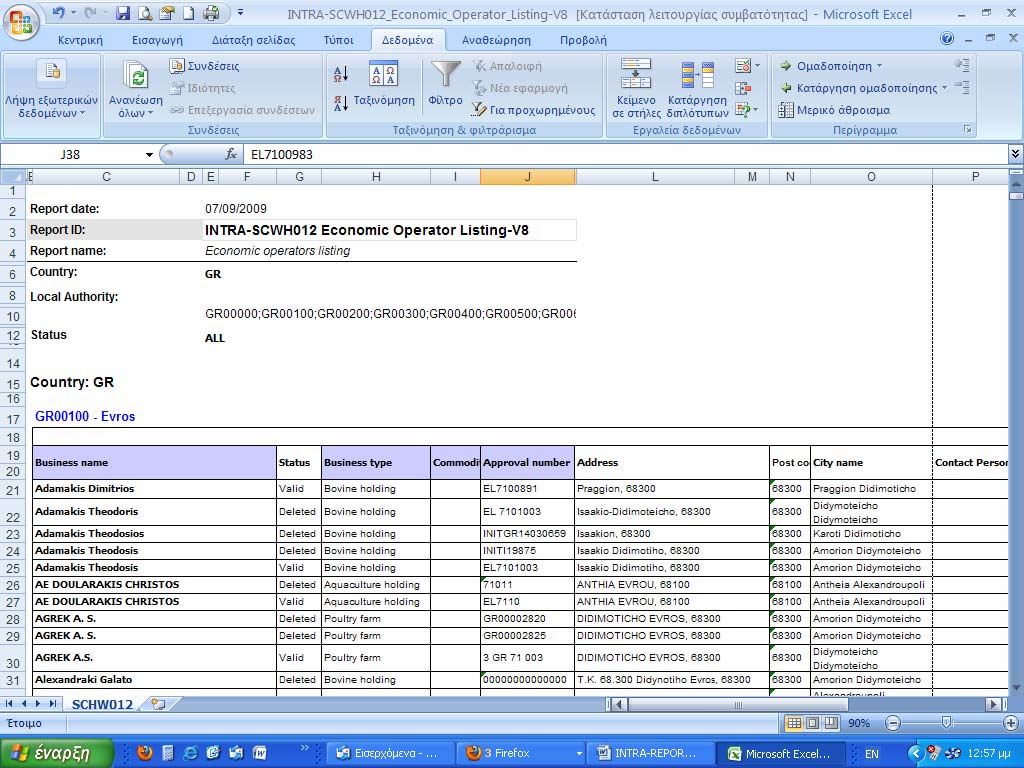Switch to Εισαγωγή (Insert) tab
1024x768 pixels.
click(157, 40)
